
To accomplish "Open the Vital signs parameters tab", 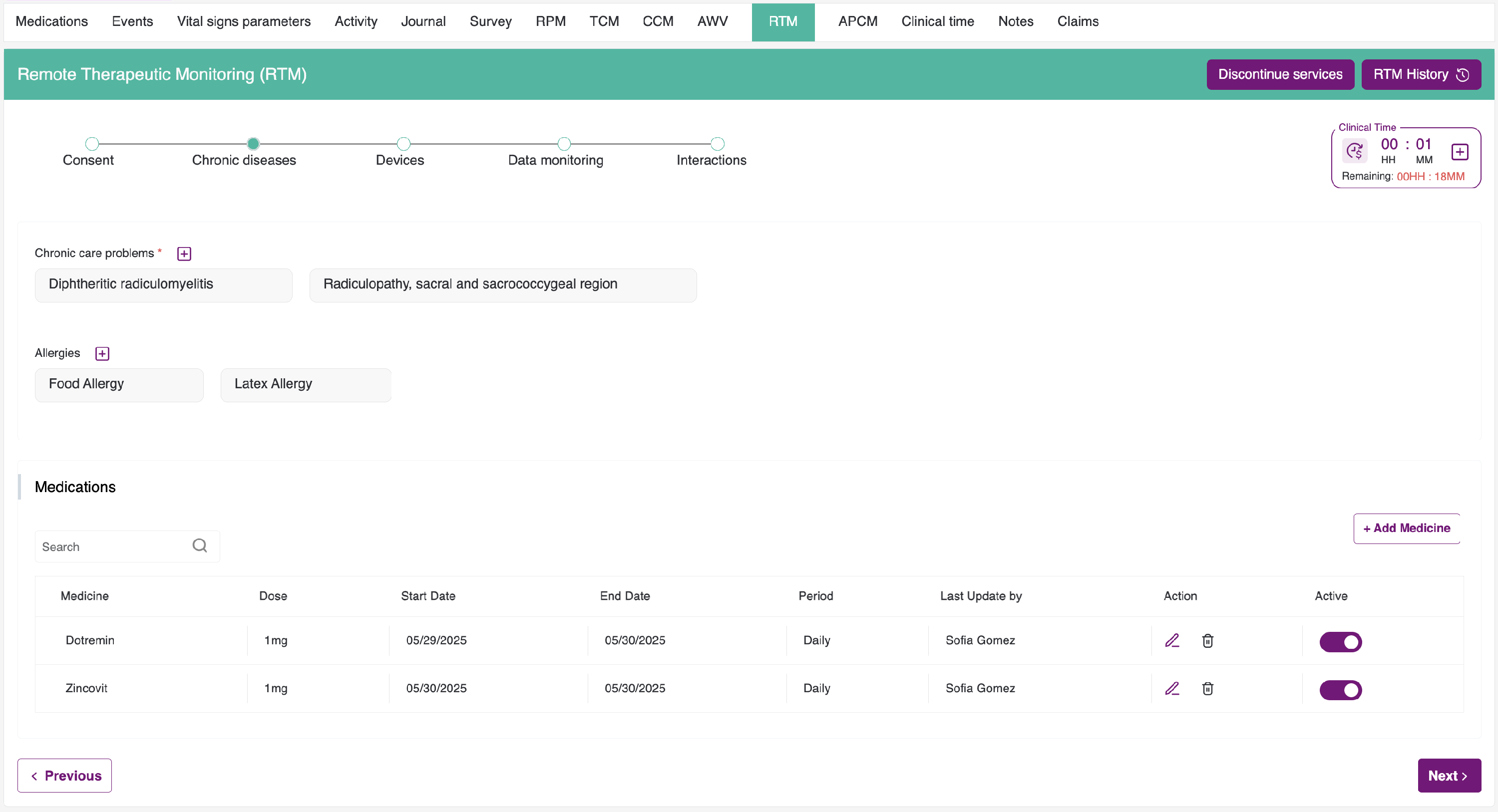I will pos(244,21).
